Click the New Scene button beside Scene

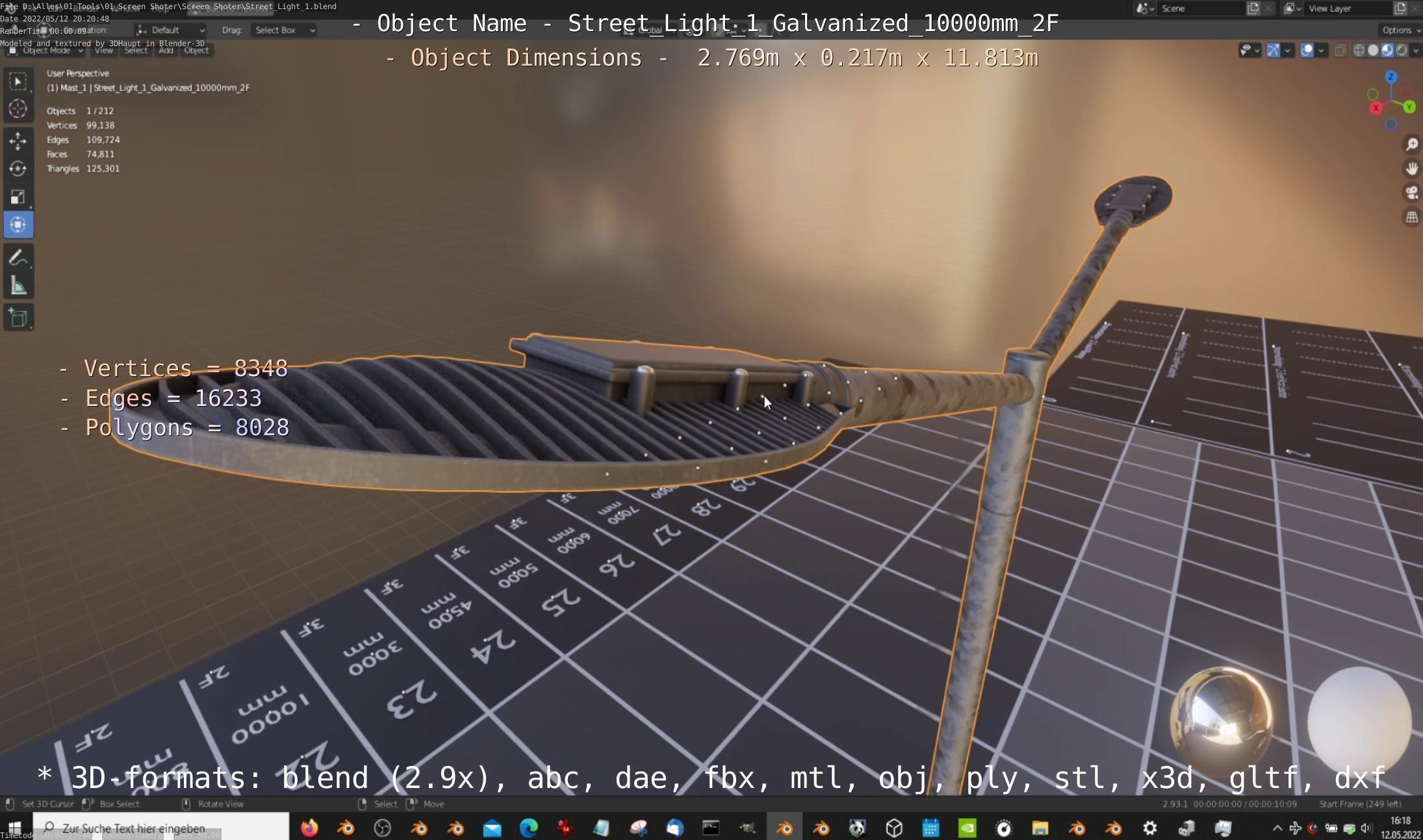1253,8
